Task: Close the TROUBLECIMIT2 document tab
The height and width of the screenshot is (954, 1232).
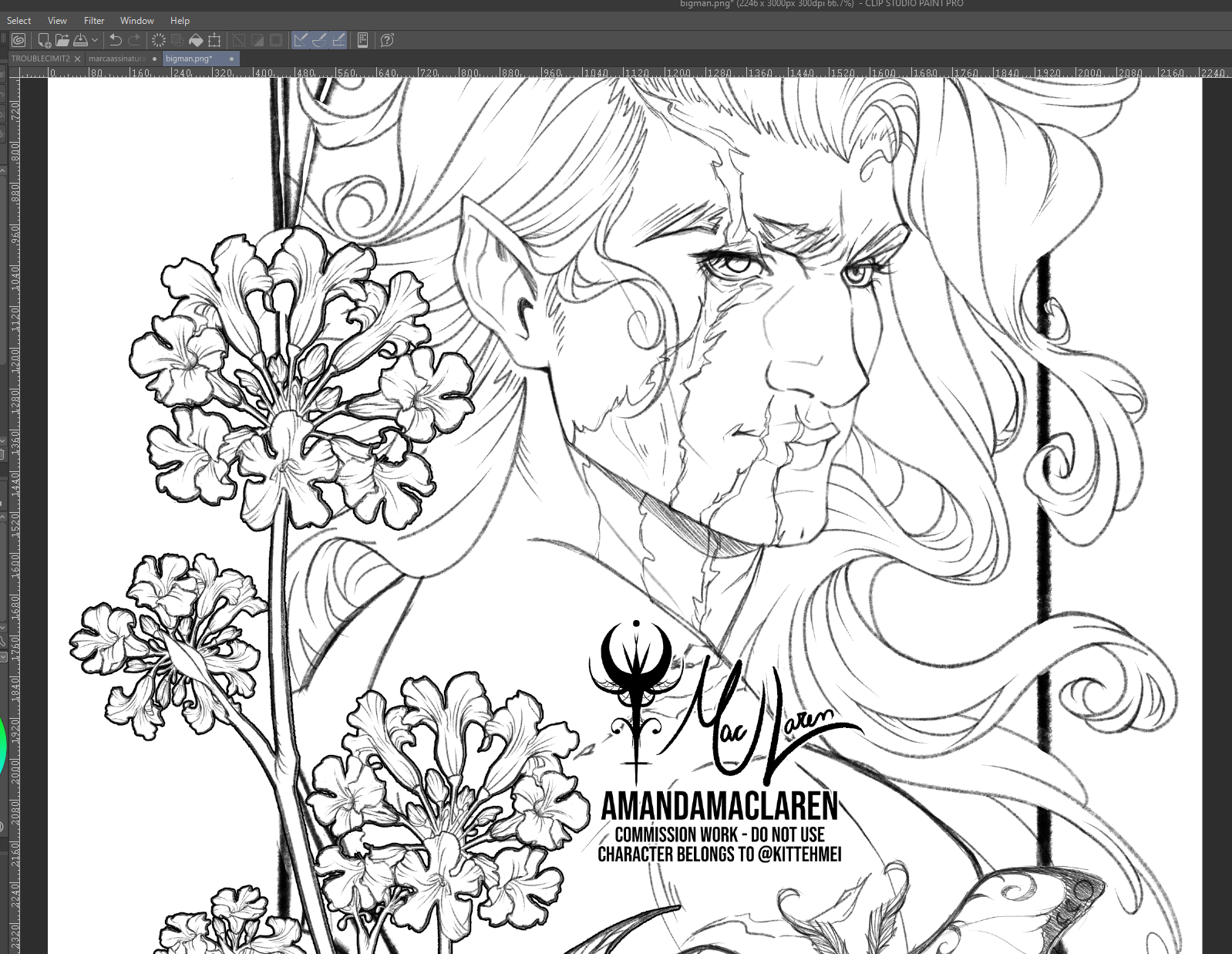Action: [x=77, y=59]
